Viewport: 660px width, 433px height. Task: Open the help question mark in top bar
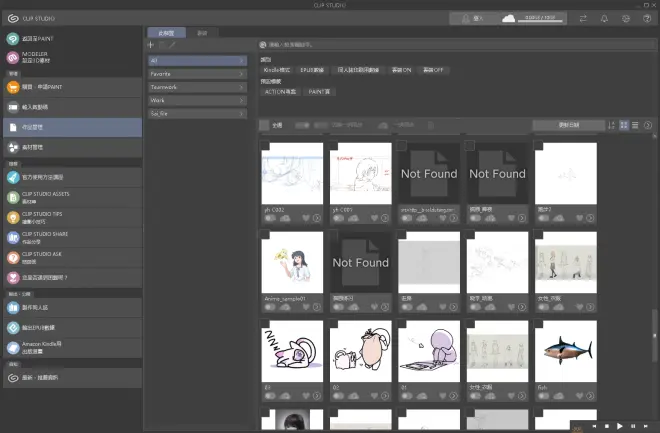pos(647,19)
